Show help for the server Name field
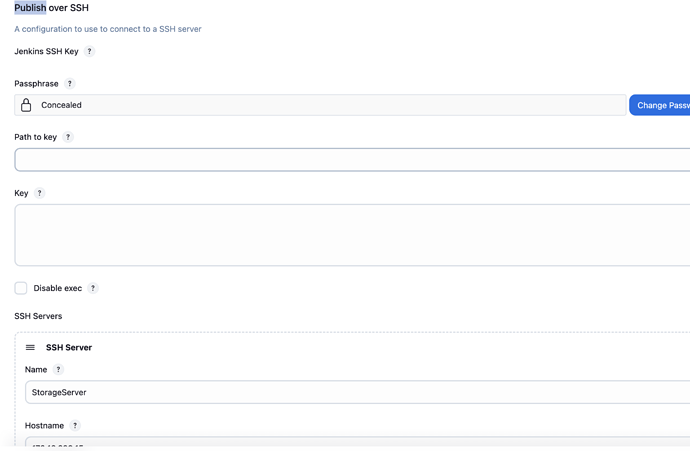This screenshot has height=451, width=690. [x=58, y=370]
